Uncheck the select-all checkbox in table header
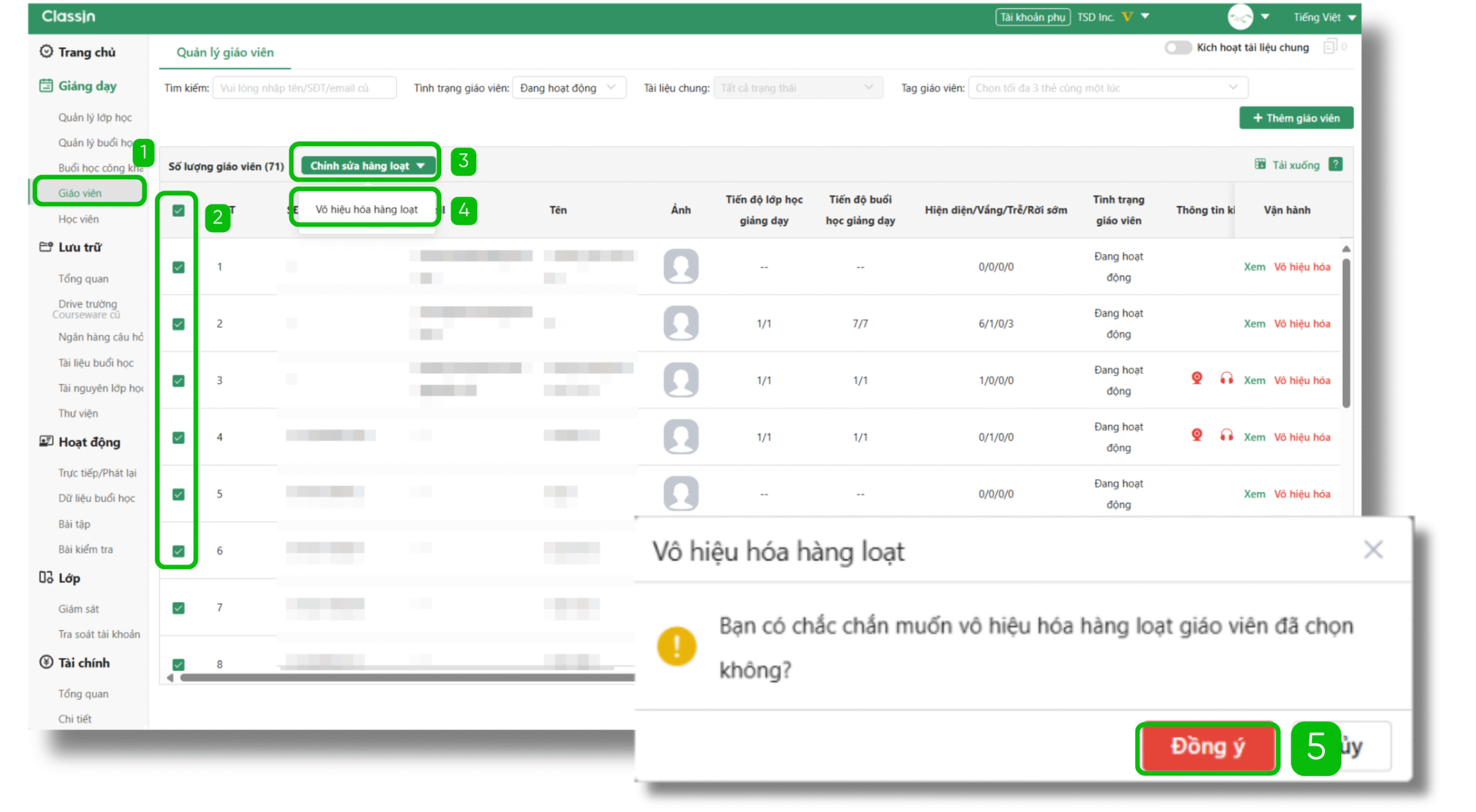 pos(178,212)
